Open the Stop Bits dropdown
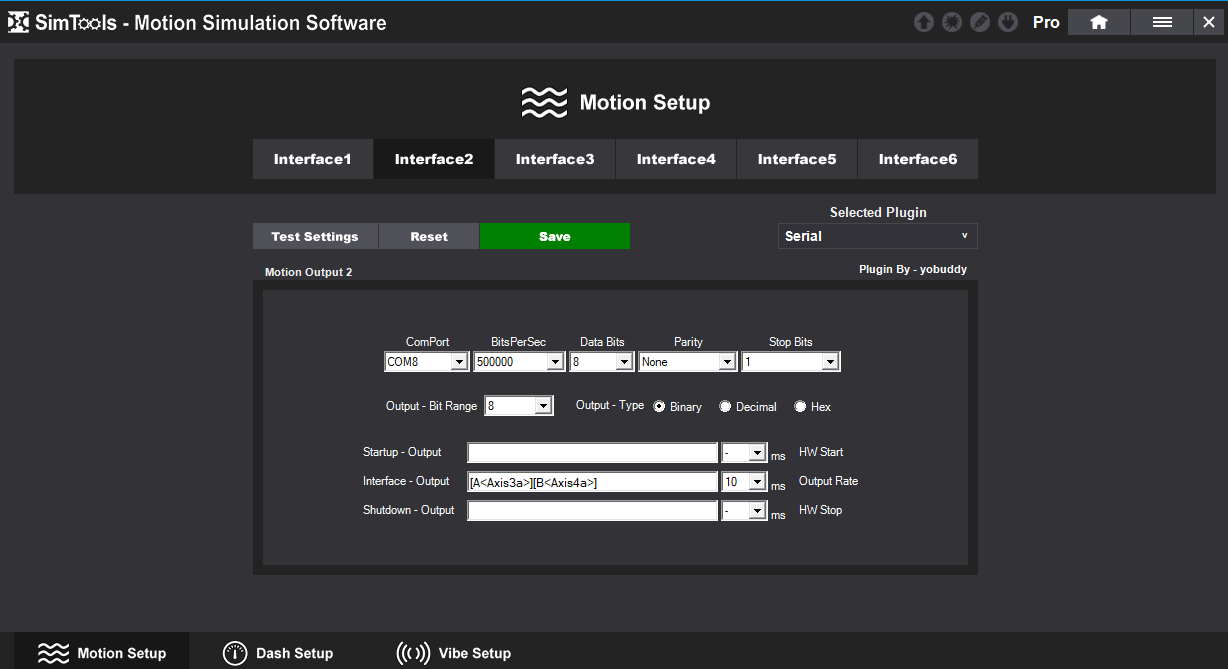Screen dimensions: 1228x669 click(x=791, y=362)
